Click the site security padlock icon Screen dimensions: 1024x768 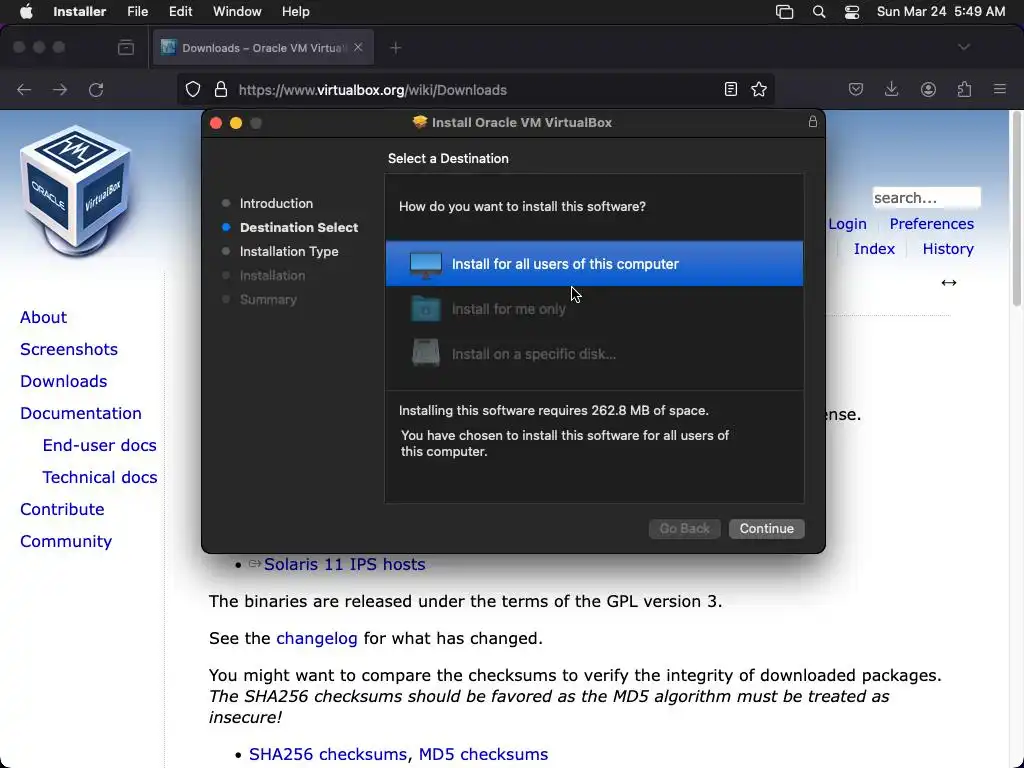click(221, 89)
